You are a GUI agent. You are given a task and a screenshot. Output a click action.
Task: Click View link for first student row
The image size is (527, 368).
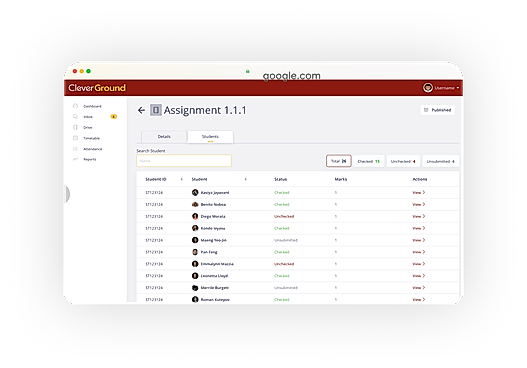(419, 193)
